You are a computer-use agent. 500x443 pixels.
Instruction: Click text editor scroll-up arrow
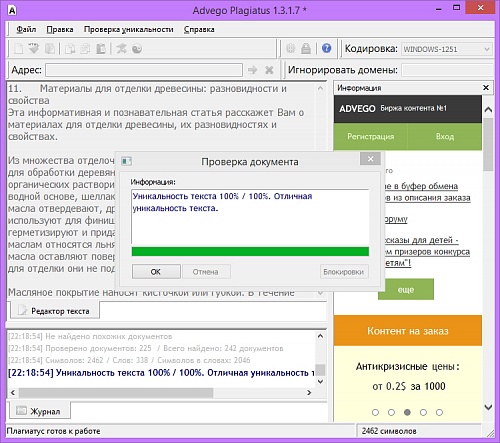pos(320,88)
